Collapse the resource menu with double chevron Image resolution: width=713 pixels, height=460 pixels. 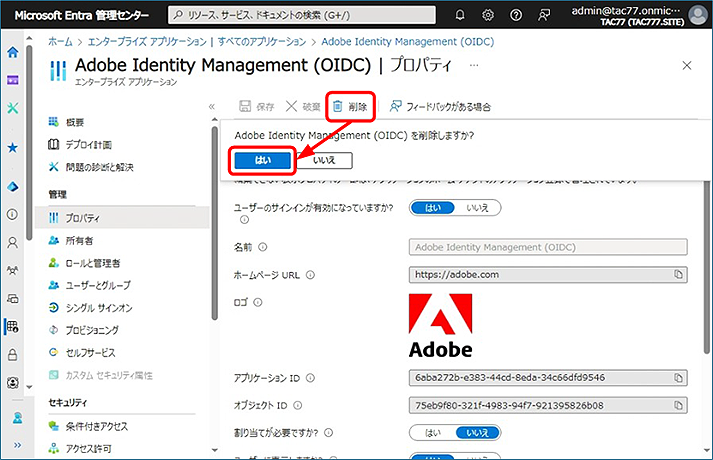211,107
